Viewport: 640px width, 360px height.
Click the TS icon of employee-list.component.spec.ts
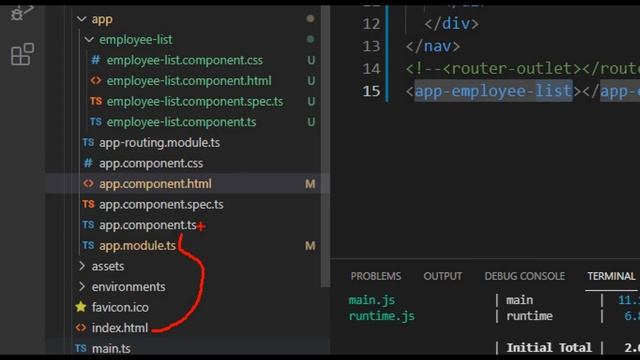[96, 101]
